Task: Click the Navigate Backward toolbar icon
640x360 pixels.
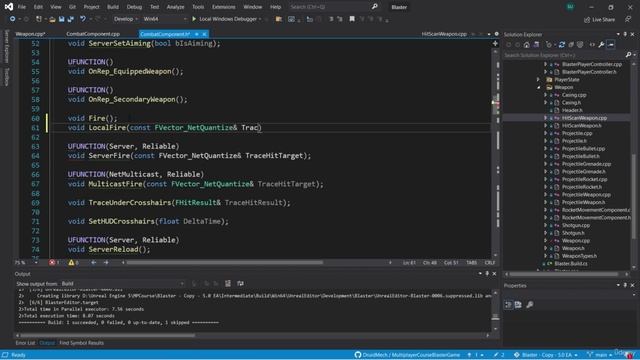Action: point(13,19)
